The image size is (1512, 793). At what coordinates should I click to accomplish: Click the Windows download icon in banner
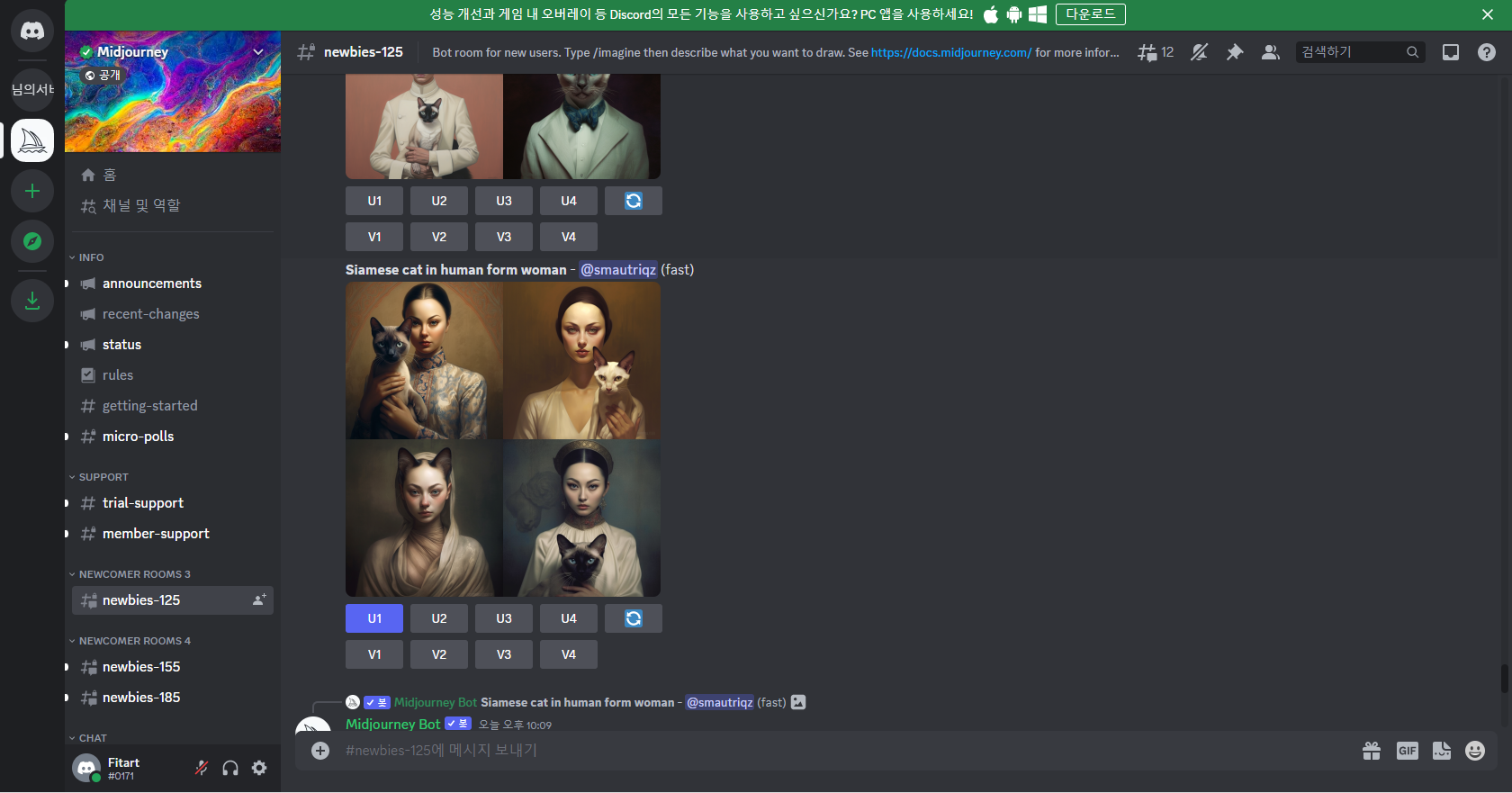click(1038, 14)
